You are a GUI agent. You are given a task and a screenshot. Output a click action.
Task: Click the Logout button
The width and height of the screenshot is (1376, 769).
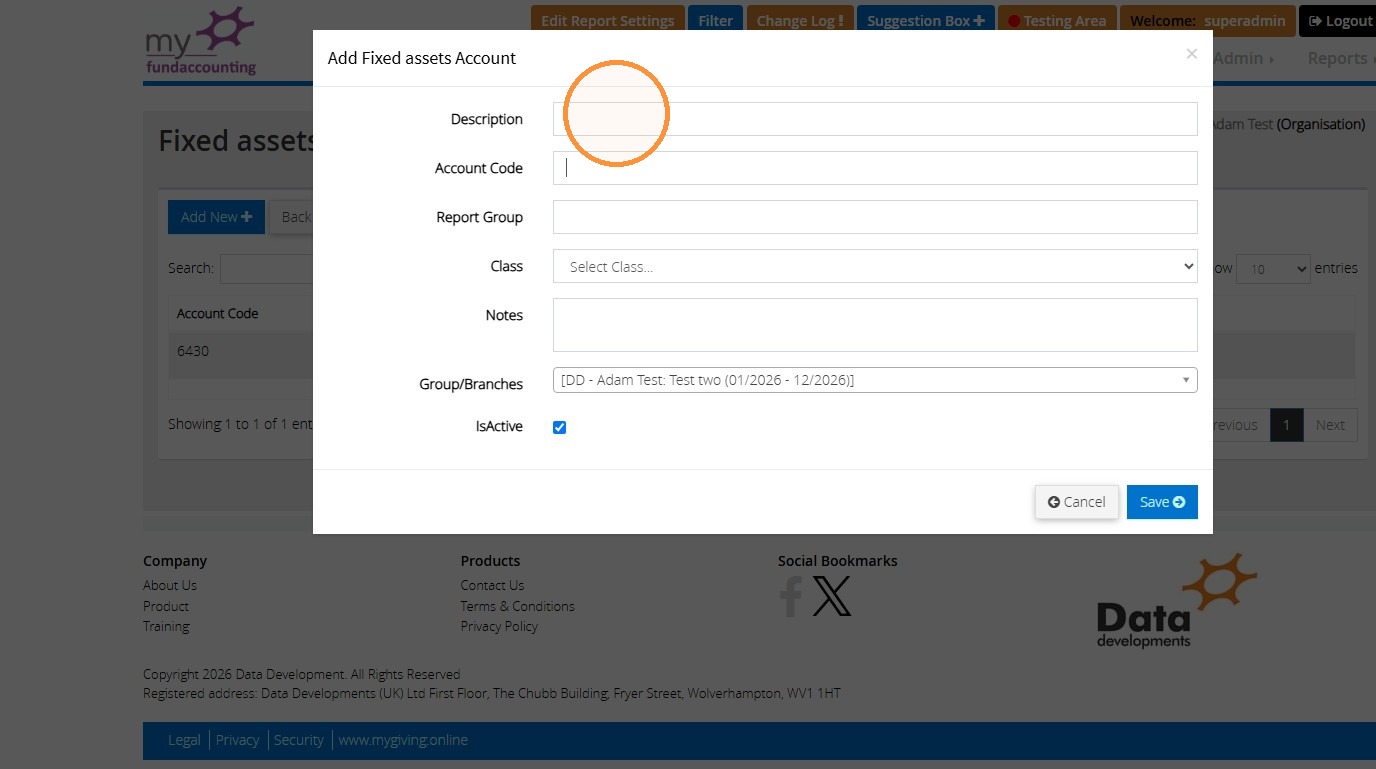tap(1338, 20)
